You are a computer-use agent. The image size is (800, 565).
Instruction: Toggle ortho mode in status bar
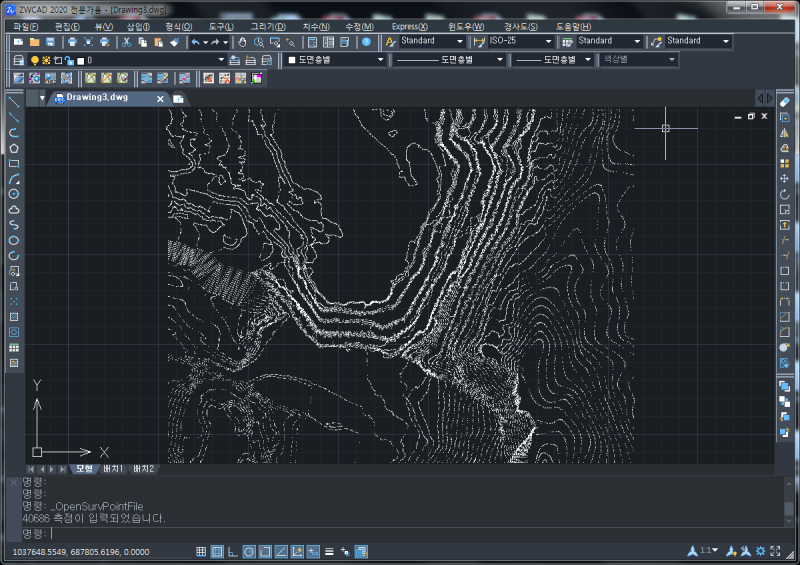point(233,551)
